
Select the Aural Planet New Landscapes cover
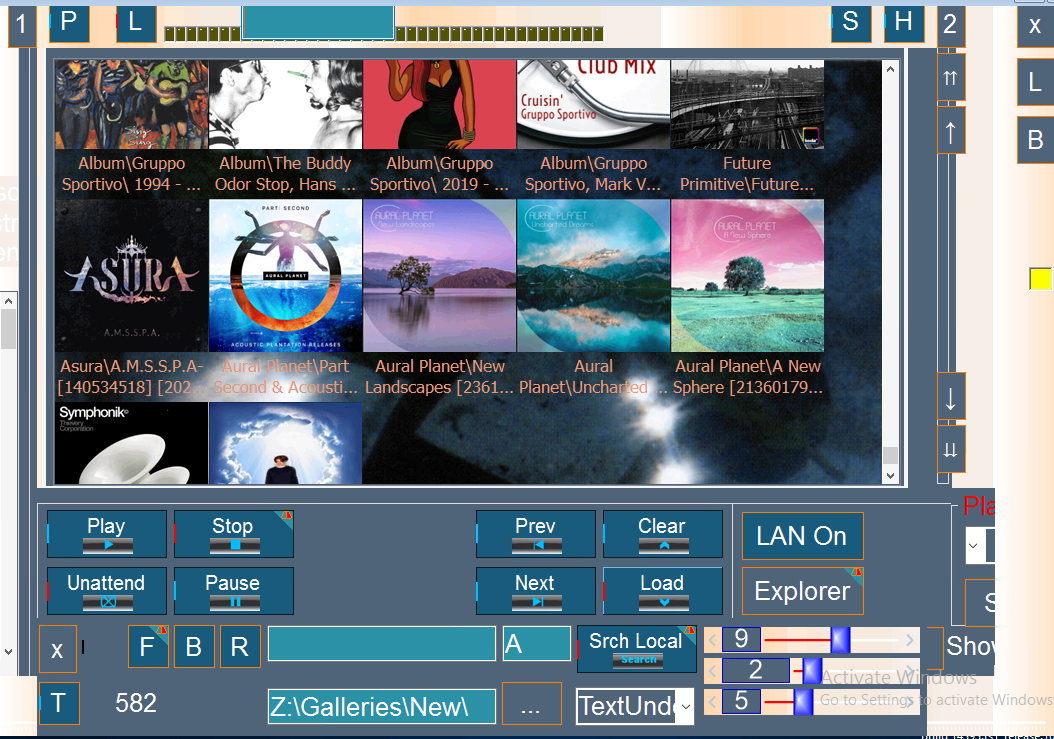click(440, 275)
